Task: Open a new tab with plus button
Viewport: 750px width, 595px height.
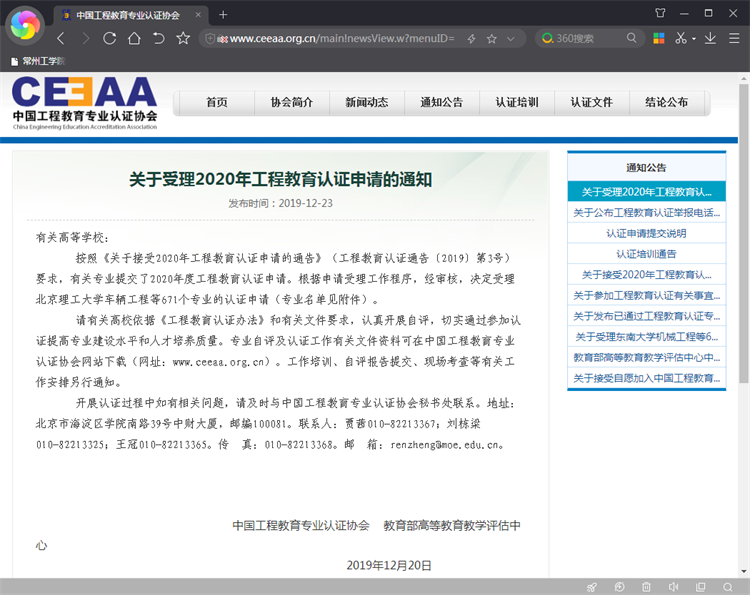Action: (x=223, y=14)
